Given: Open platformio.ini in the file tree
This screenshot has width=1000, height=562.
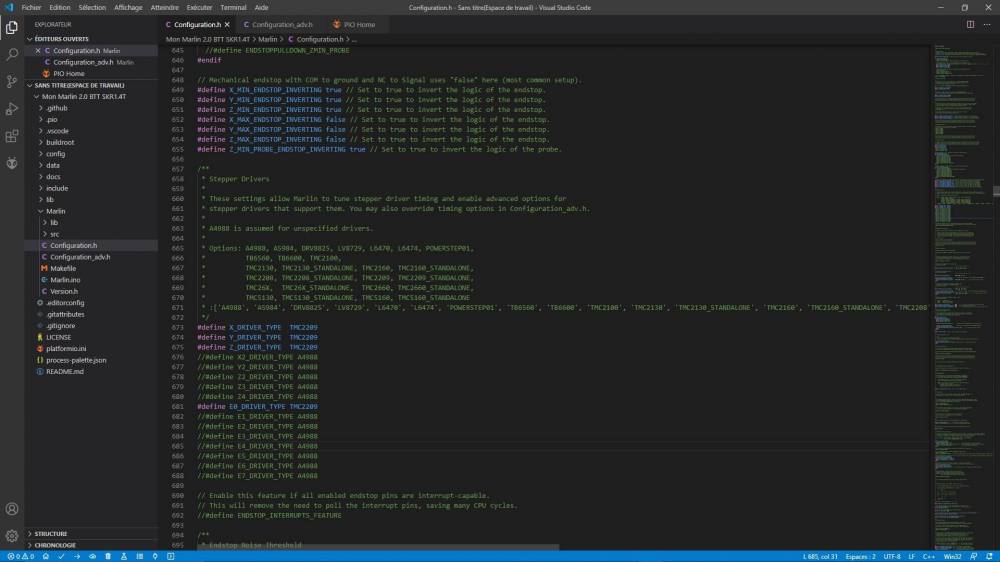Looking at the screenshot, I should point(66,349).
